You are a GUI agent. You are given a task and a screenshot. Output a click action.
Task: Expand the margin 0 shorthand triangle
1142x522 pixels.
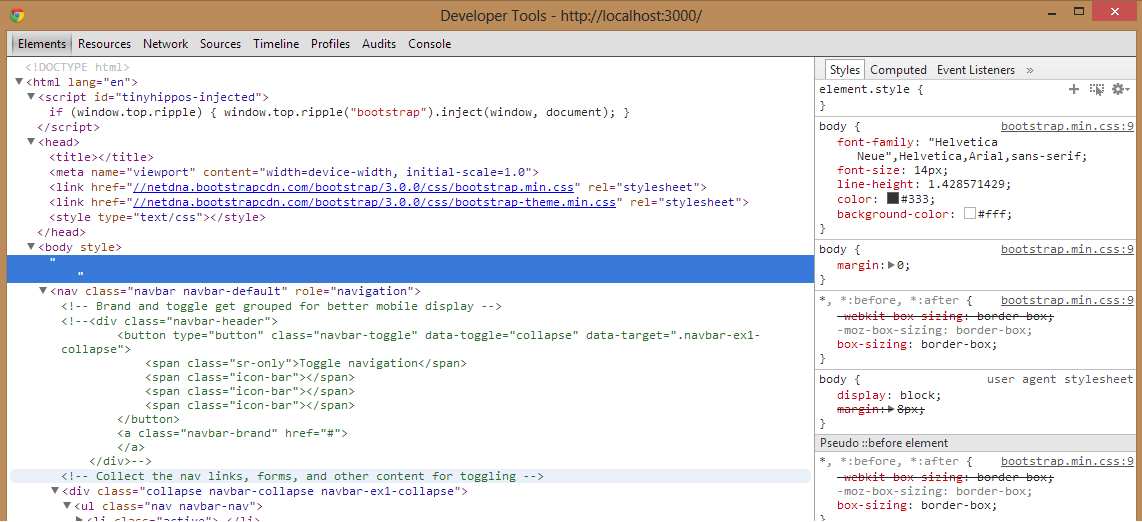892,265
